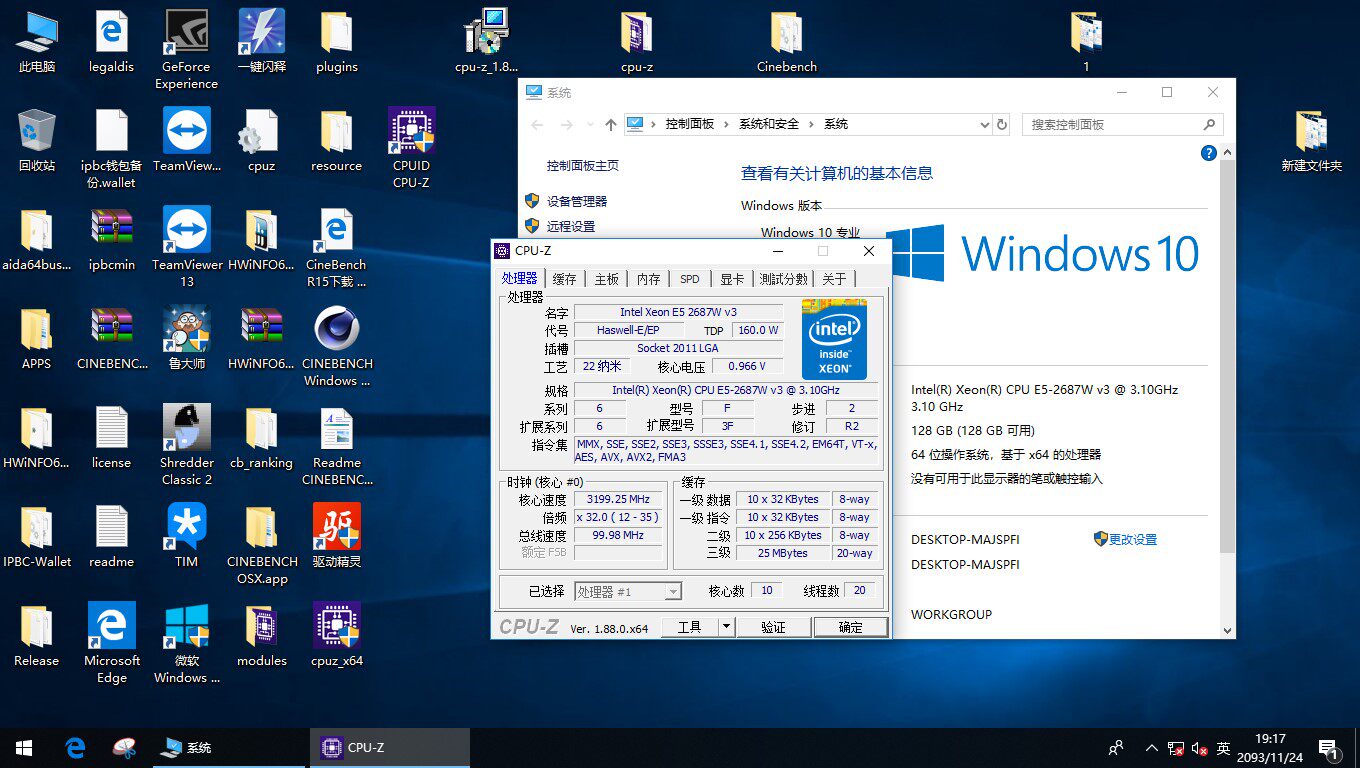This screenshot has width=1360, height=768.
Task: Open CINEBENCH Windows application icon
Action: pos(337,347)
